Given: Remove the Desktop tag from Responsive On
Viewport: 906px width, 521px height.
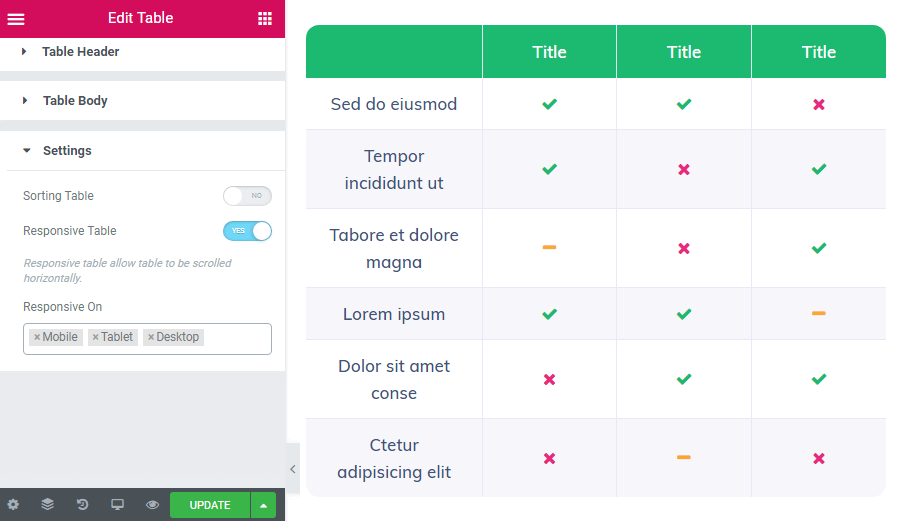Looking at the screenshot, I should pos(151,337).
